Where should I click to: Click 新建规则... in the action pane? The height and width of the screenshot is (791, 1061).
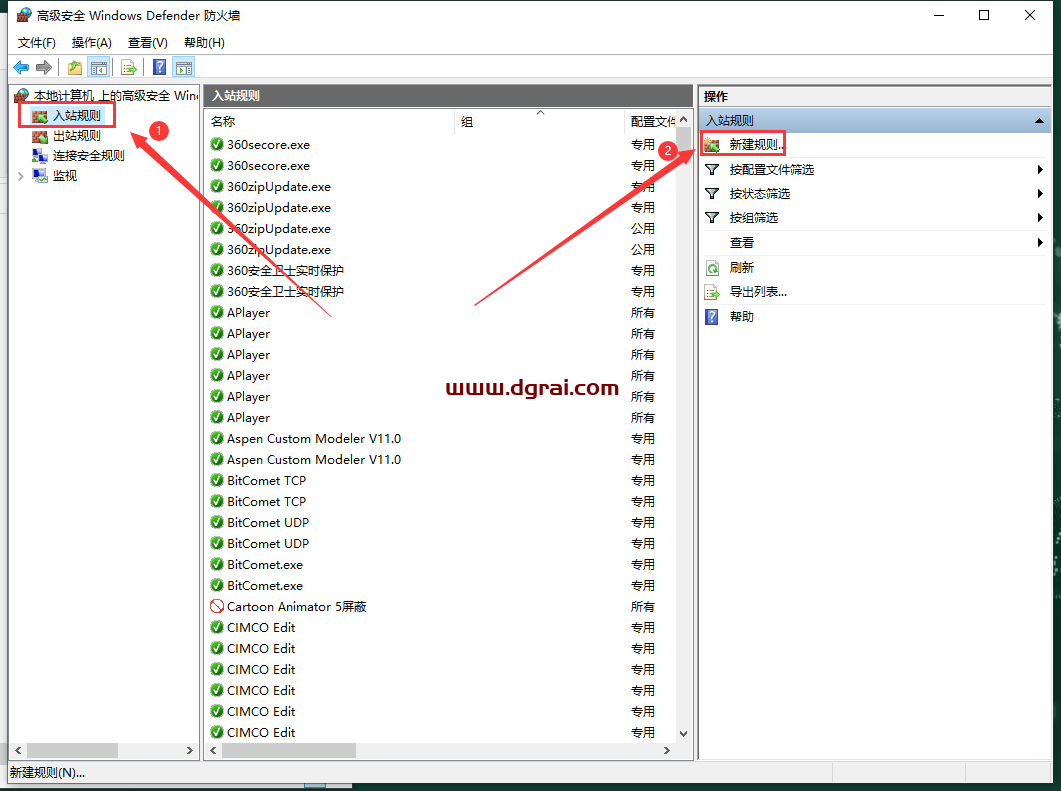coord(757,145)
